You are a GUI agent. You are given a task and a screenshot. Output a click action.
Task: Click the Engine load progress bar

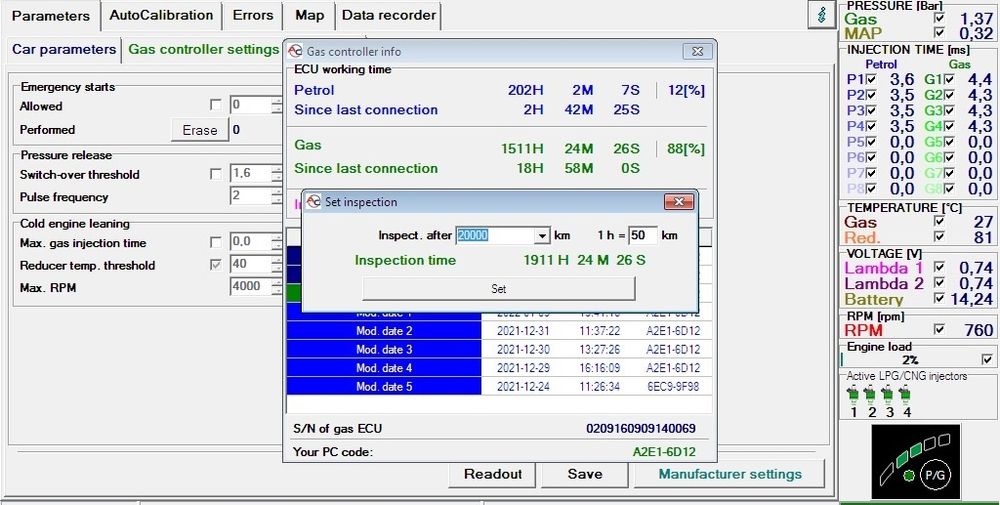click(910, 360)
